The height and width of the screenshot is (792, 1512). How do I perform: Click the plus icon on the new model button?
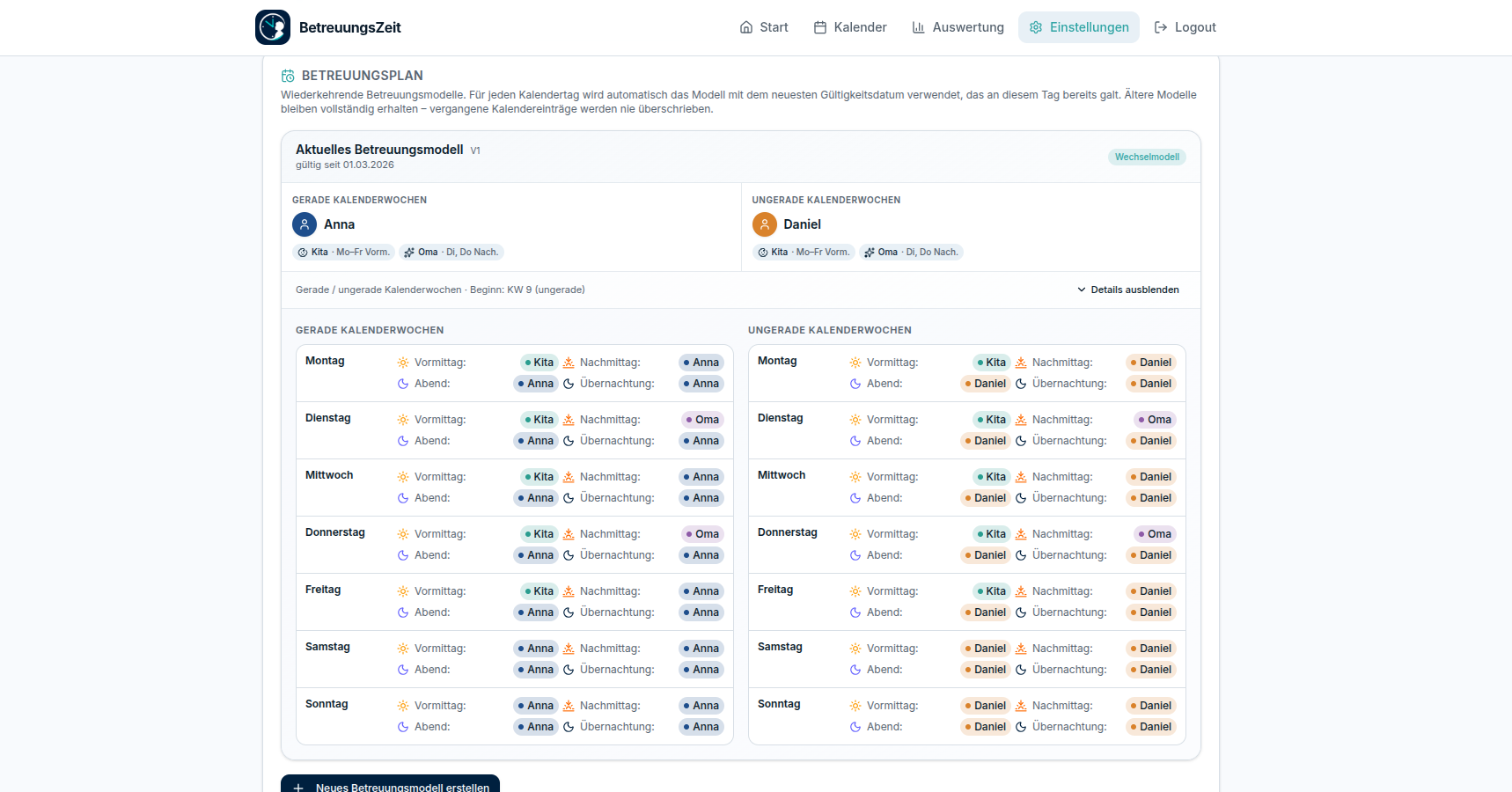(x=298, y=788)
